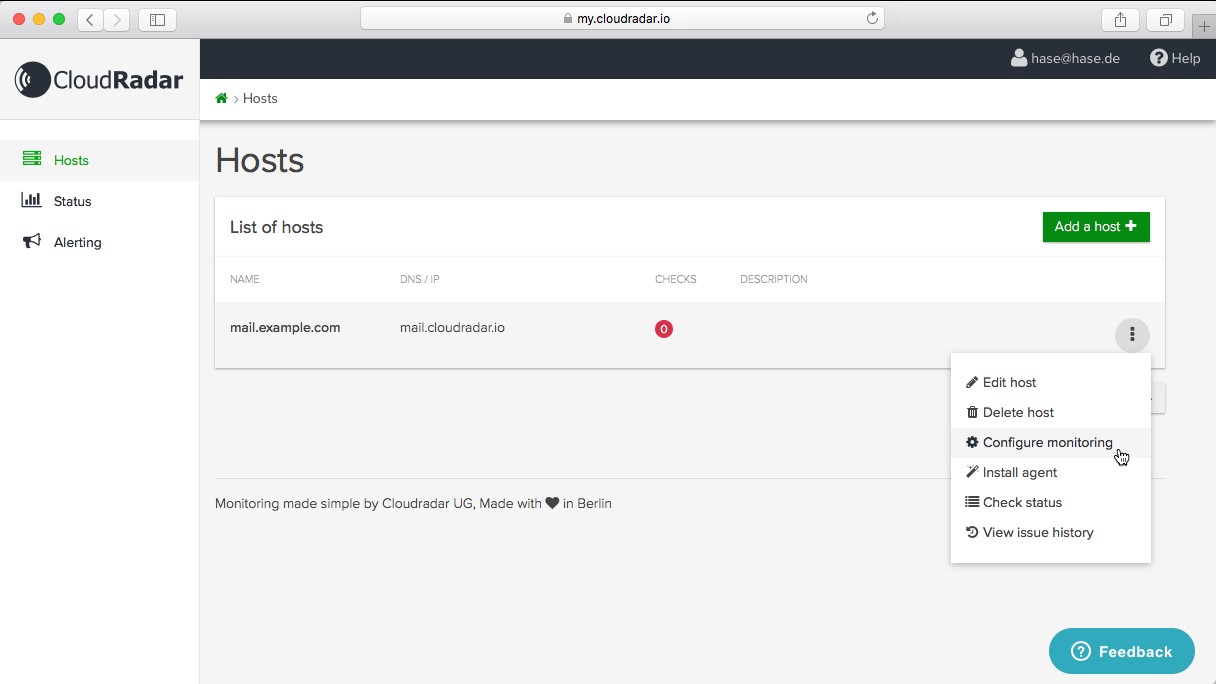Select Edit host from the menu

coord(1009,382)
